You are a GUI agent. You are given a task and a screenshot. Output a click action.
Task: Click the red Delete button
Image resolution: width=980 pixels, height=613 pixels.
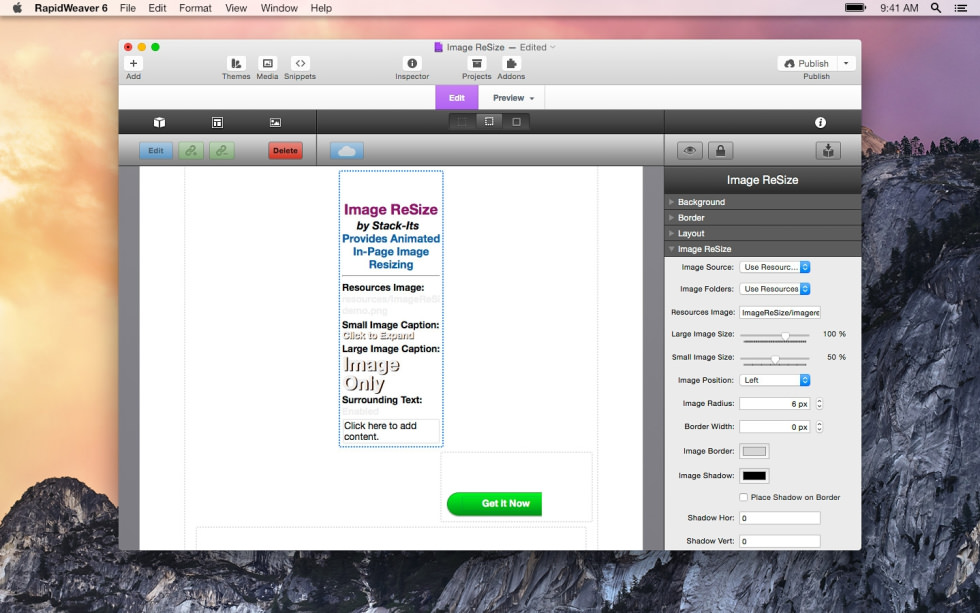point(285,151)
